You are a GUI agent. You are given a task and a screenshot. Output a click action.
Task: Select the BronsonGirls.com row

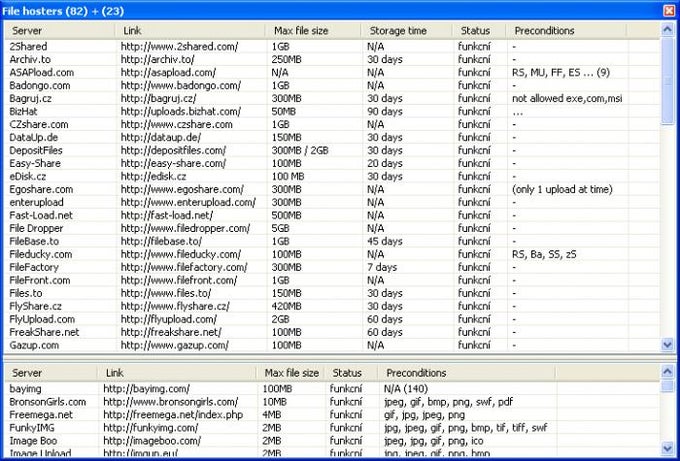click(x=332, y=402)
